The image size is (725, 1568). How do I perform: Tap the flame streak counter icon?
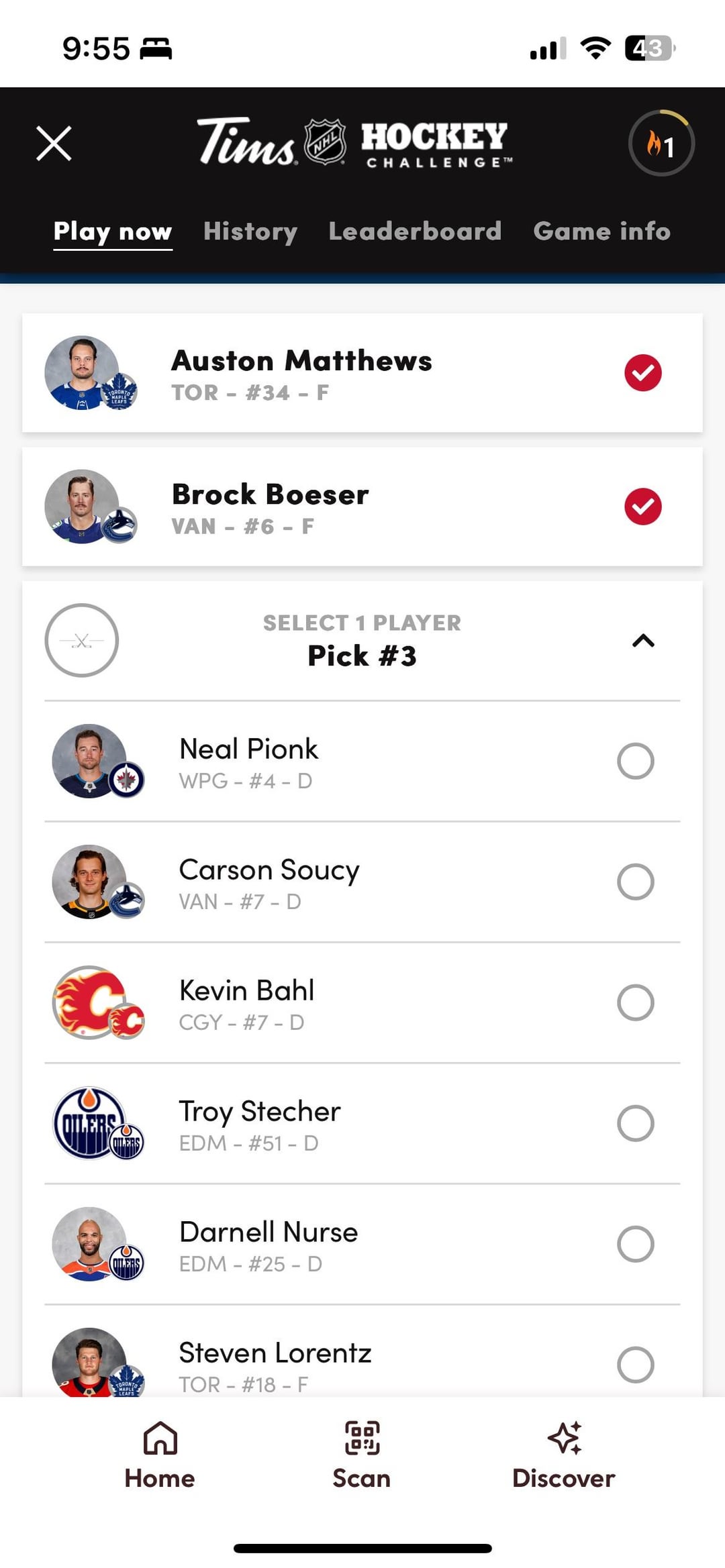(x=661, y=144)
